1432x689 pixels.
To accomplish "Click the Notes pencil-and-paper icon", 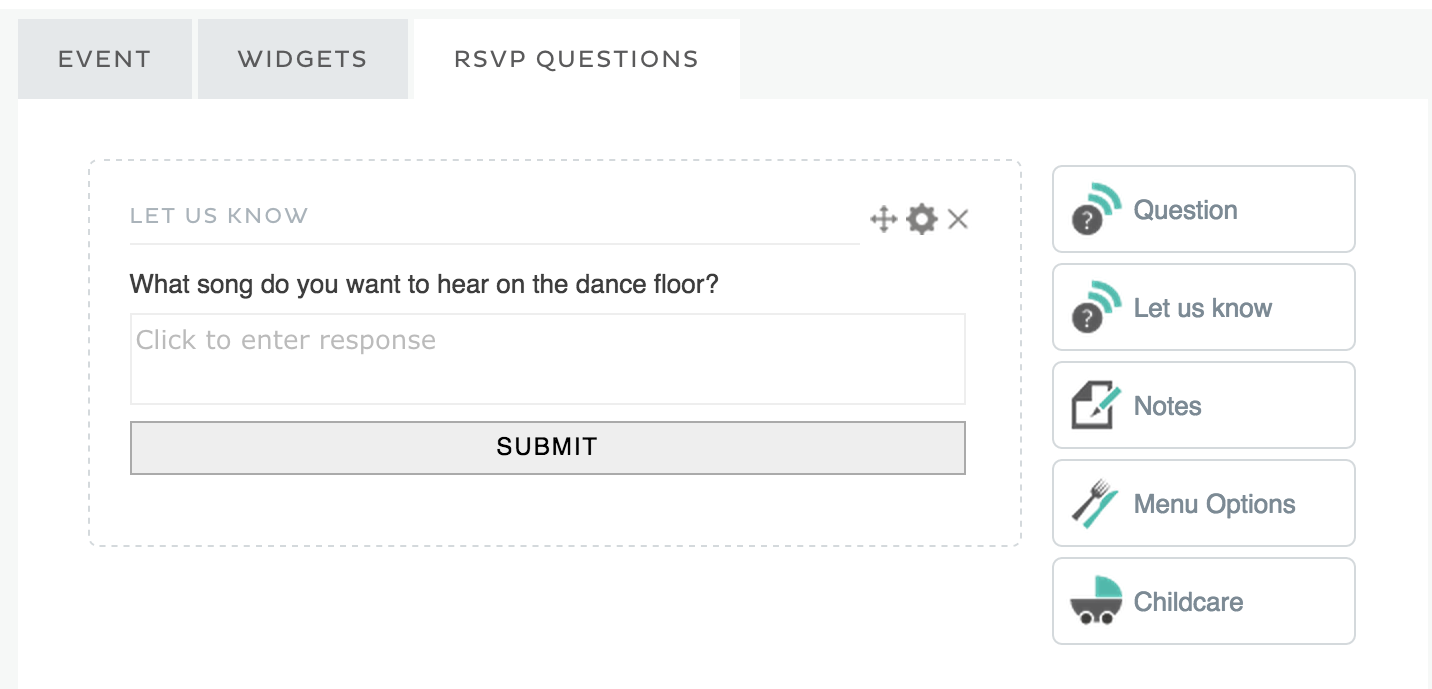I will click(1096, 405).
